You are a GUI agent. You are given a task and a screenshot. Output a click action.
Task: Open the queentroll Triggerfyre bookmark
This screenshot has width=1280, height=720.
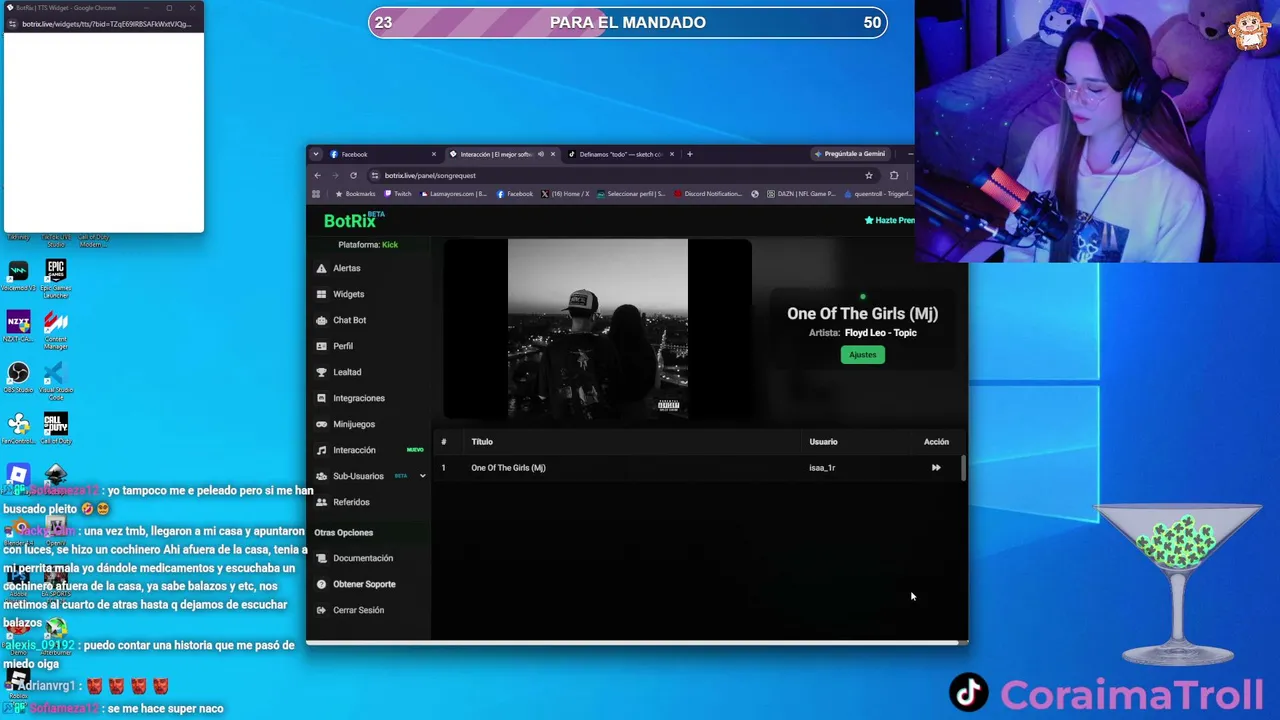coord(877,194)
